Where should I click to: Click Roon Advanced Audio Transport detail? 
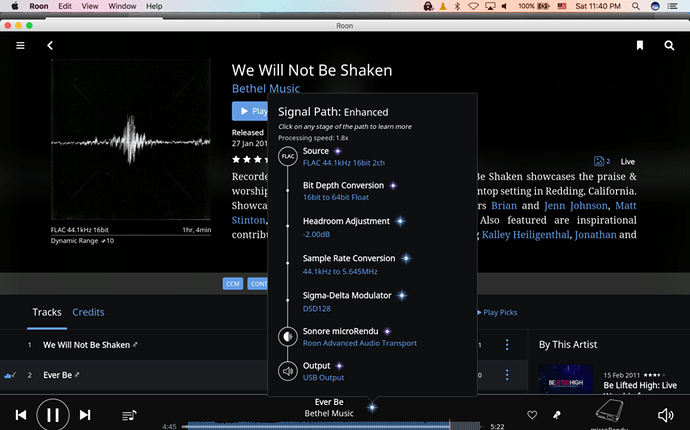point(360,343)
